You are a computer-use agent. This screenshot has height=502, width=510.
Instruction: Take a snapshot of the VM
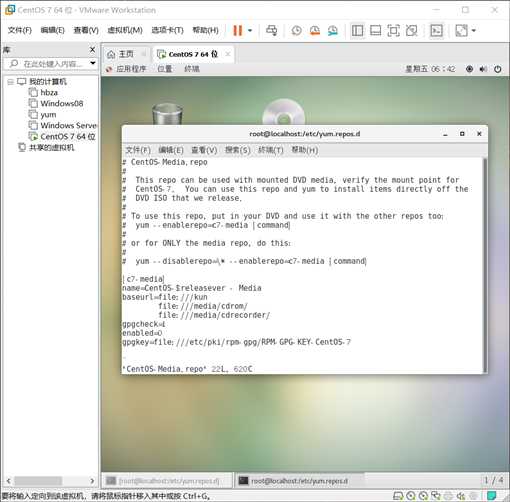pos(296,31)
